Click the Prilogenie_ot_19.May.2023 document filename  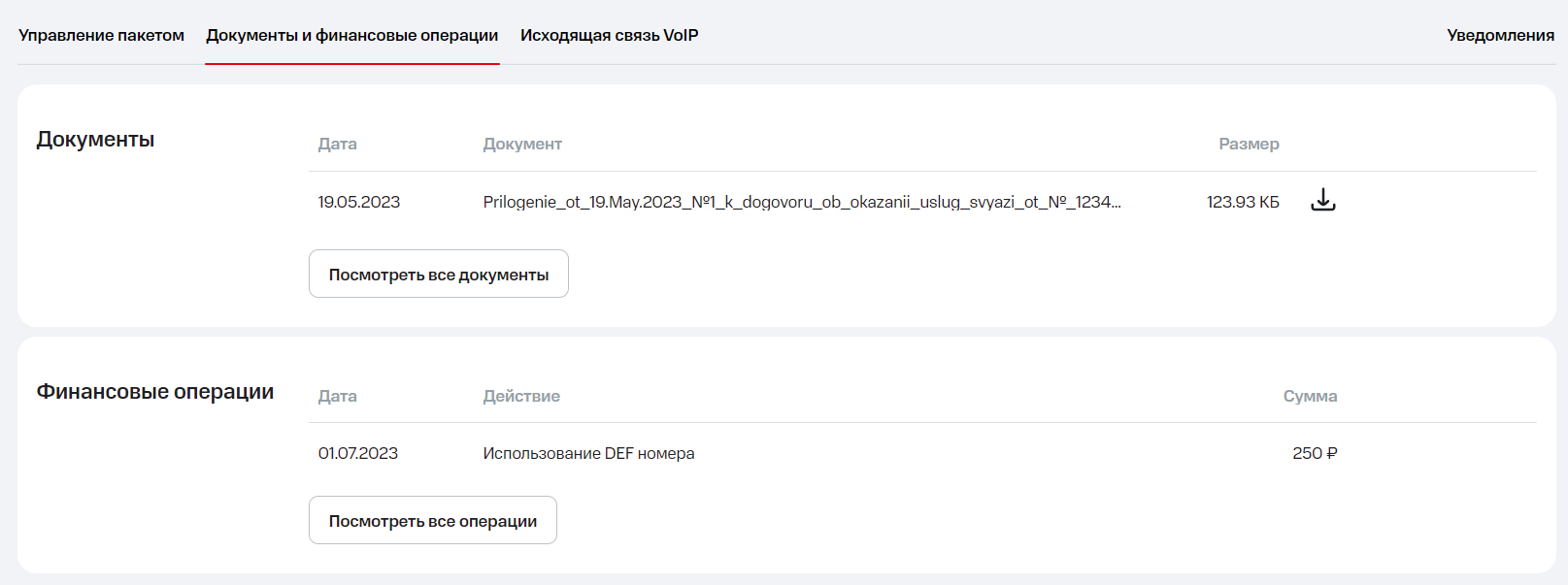(x=801, y=202)
